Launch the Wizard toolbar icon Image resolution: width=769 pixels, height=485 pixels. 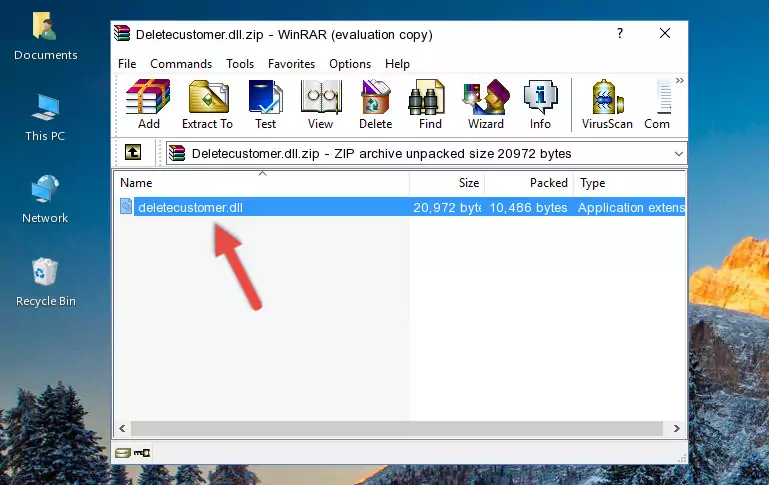click(486, 104)
